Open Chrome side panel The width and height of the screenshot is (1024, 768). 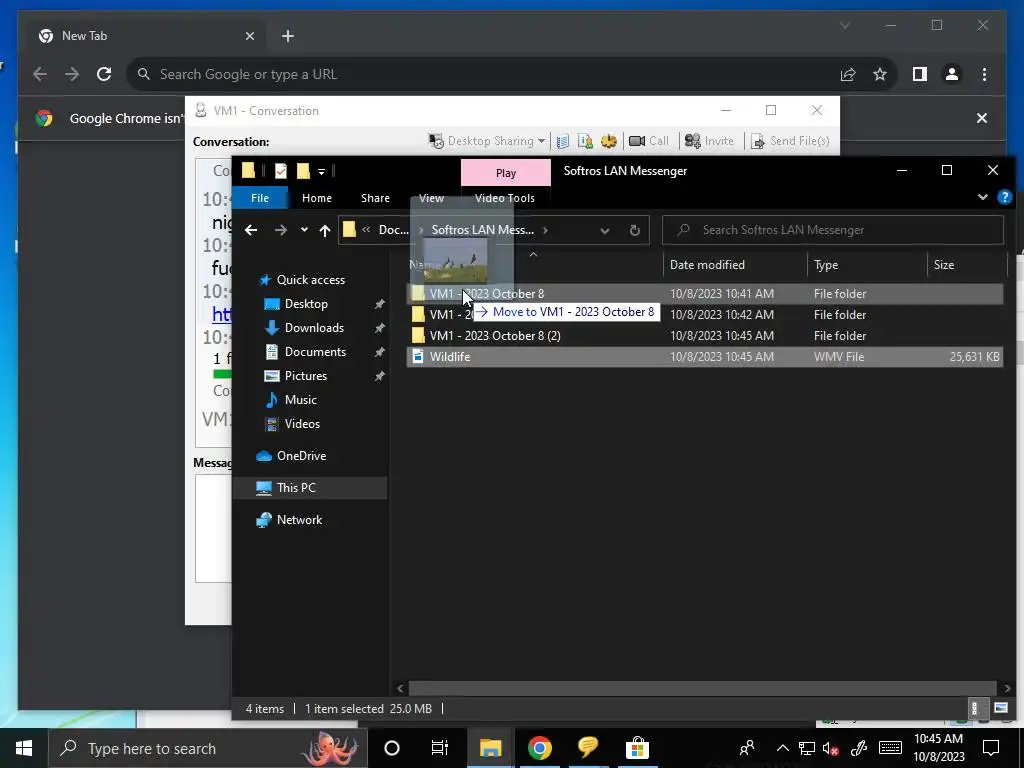pyautogui.click(x=920, y=74)
